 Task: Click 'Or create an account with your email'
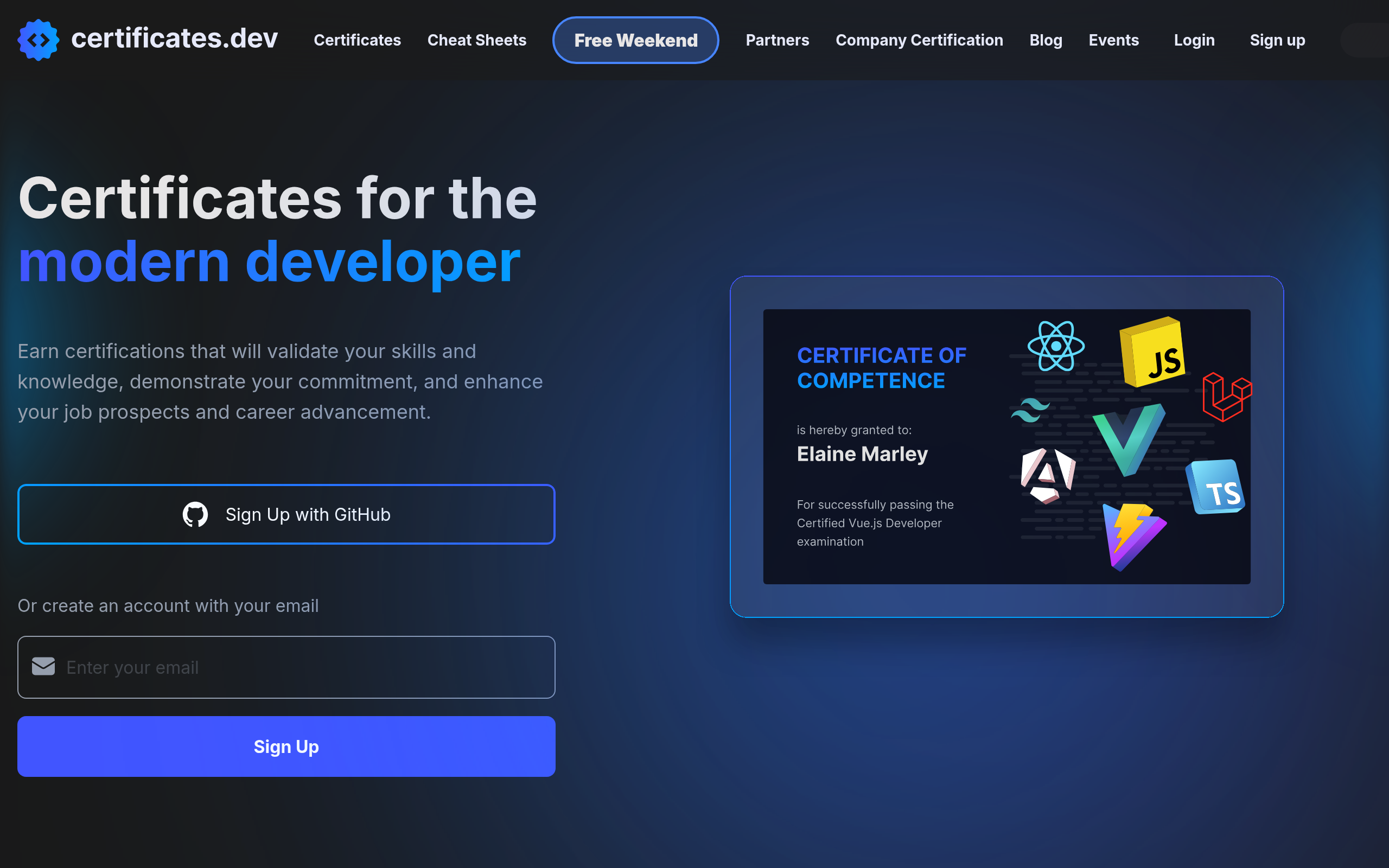tap(168, 605)
